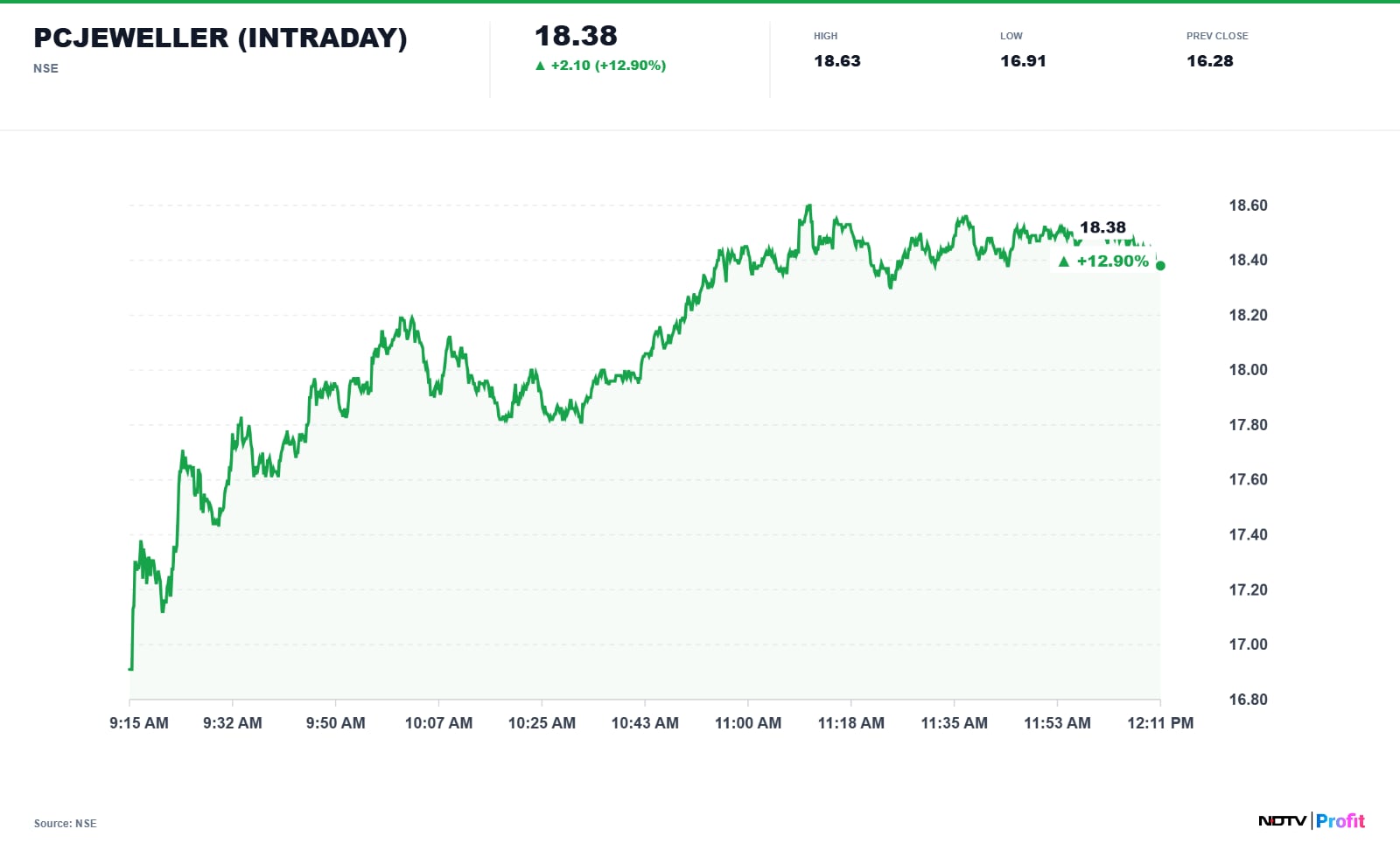This screenshot has width=1400, height=864.
Task: Click the 17.20 y-axis label
Action: tap(1248, 589)
